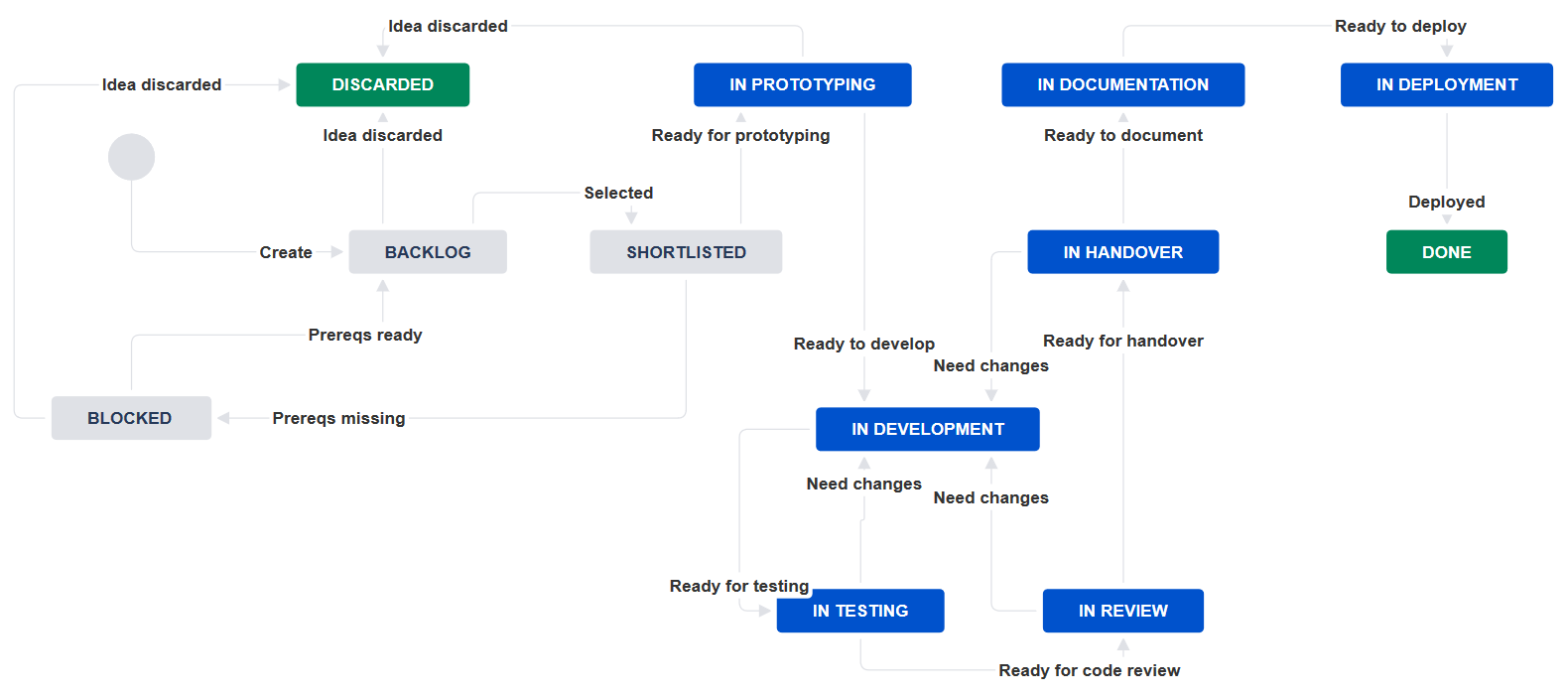
Task: Click the IN HANDOVER status
Action: pyautogui.click(x=1122, y=252)
